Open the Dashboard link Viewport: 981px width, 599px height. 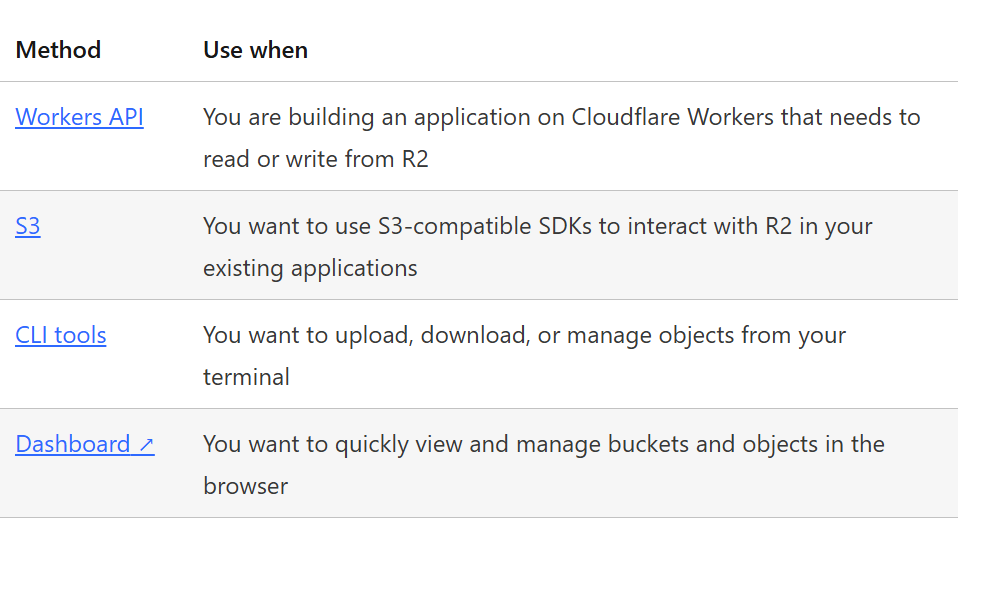click(x=73, y=444)
